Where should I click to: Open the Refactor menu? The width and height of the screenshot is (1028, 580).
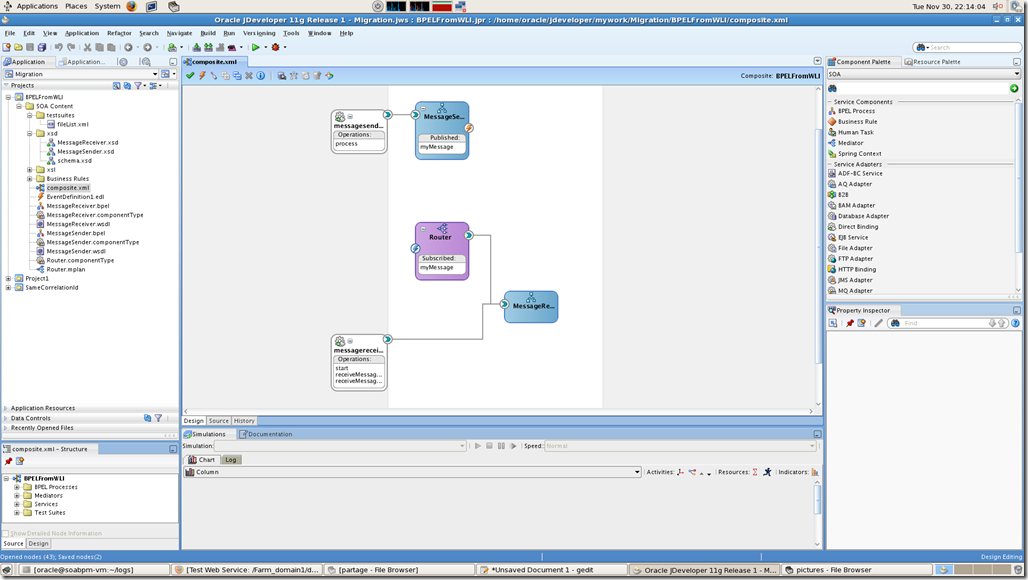click(x=119, y=33)
